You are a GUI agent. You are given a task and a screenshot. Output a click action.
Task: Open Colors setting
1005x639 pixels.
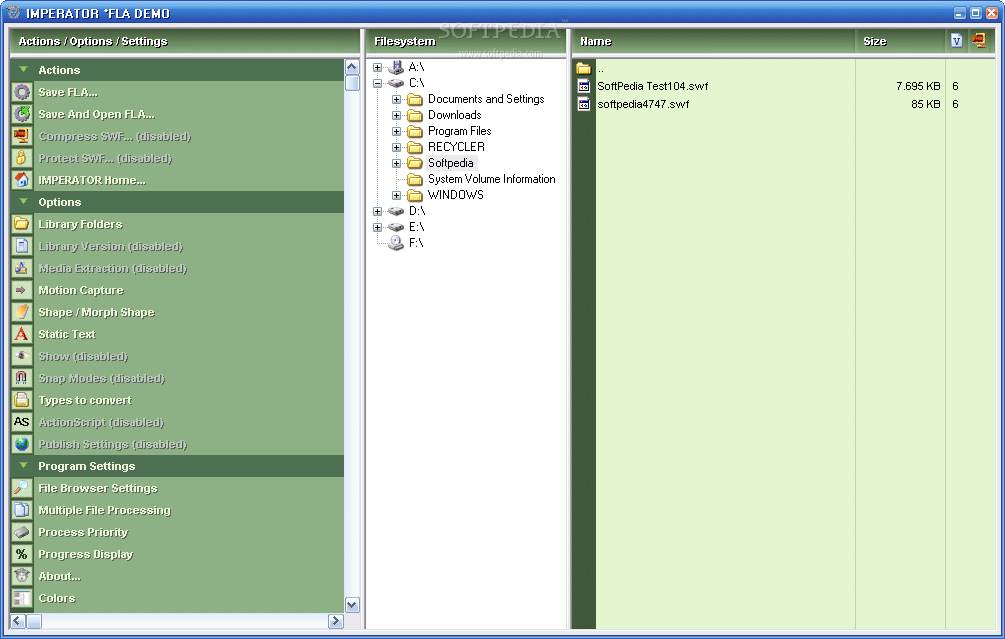pyautogui.click(x=56, y=598)
